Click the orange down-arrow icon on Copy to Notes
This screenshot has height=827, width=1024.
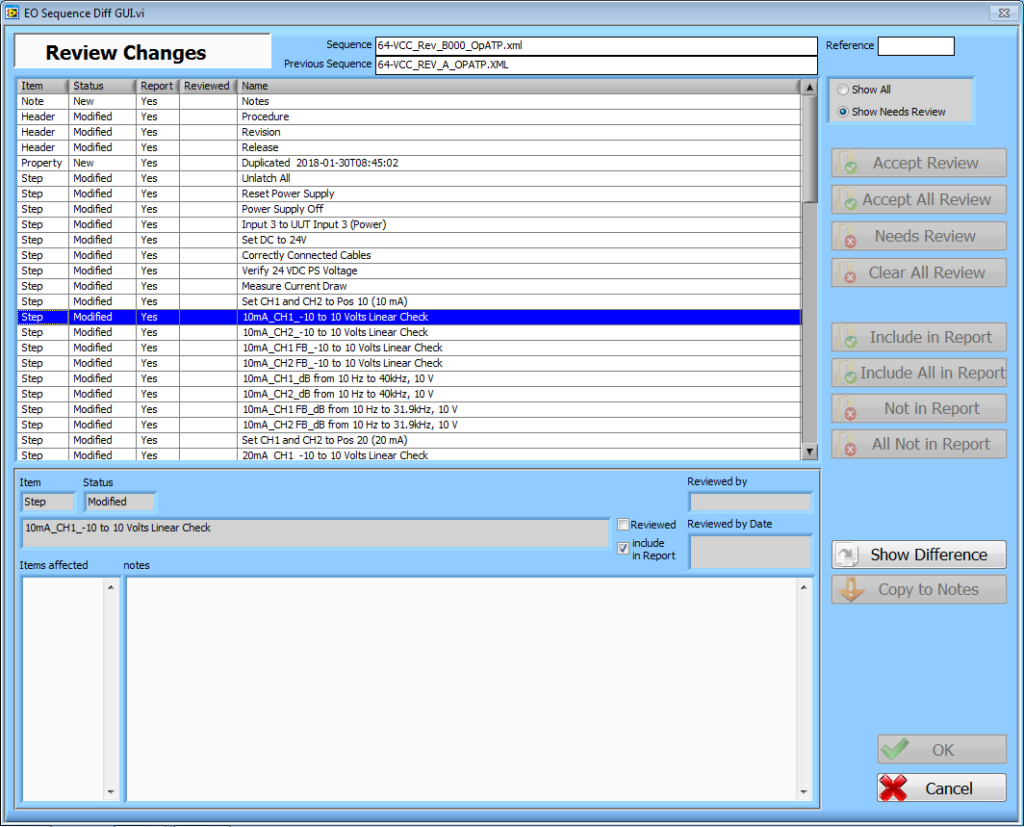click(852, 589)
